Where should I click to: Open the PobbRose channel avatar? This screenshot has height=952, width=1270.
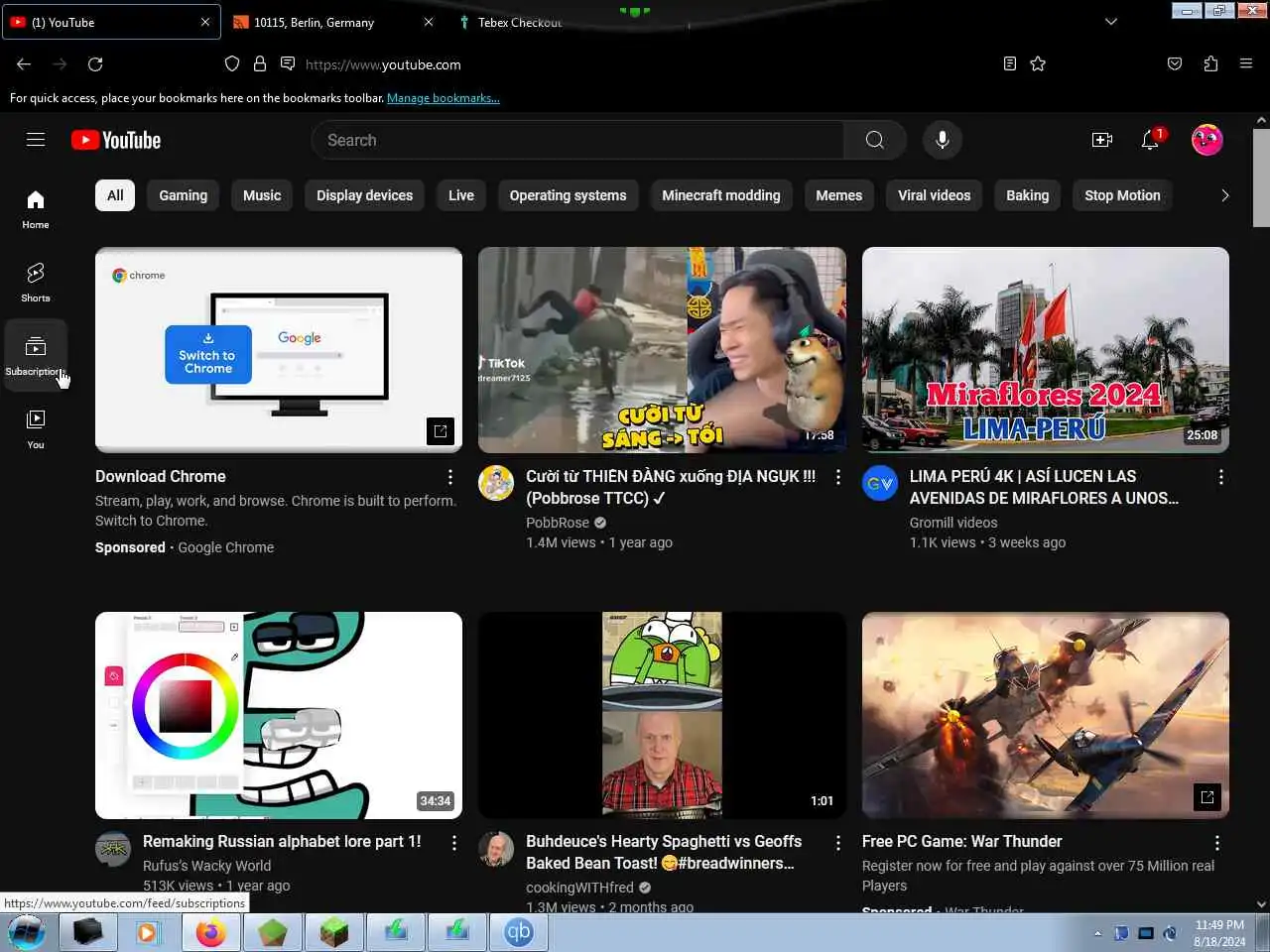(x=496, y=483)
